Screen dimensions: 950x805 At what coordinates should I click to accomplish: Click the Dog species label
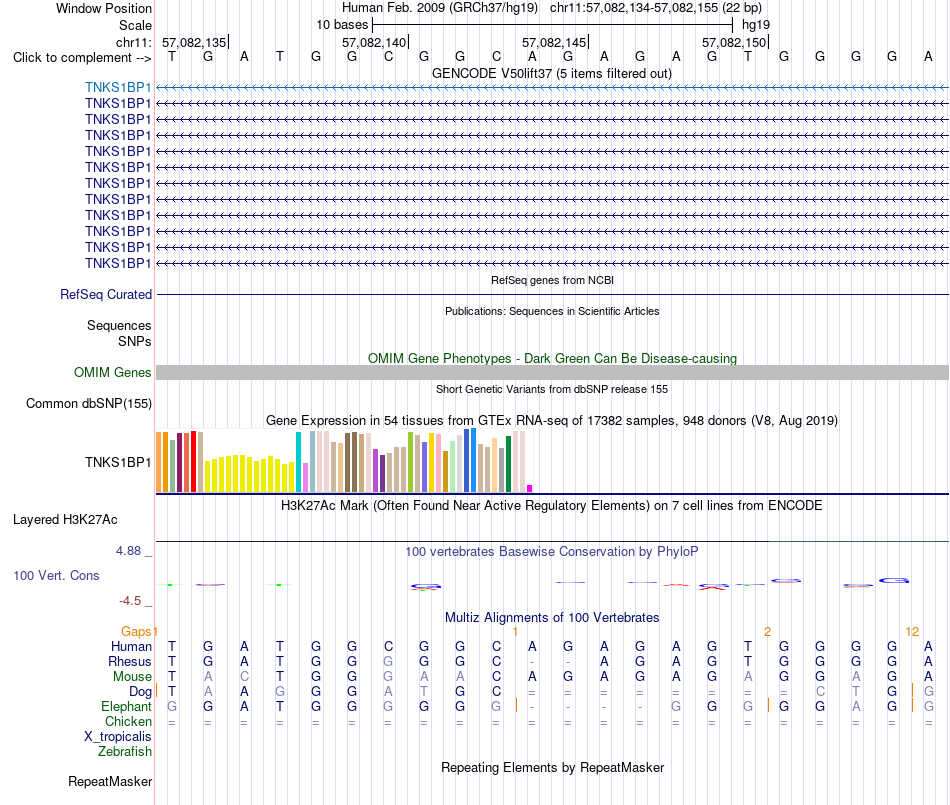140,692
